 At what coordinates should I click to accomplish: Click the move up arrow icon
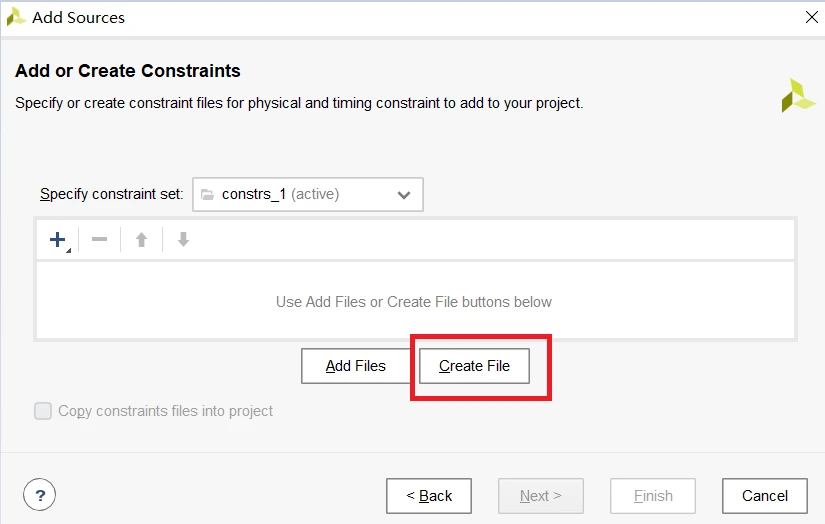pyautogui.click(x=142, y=240)
